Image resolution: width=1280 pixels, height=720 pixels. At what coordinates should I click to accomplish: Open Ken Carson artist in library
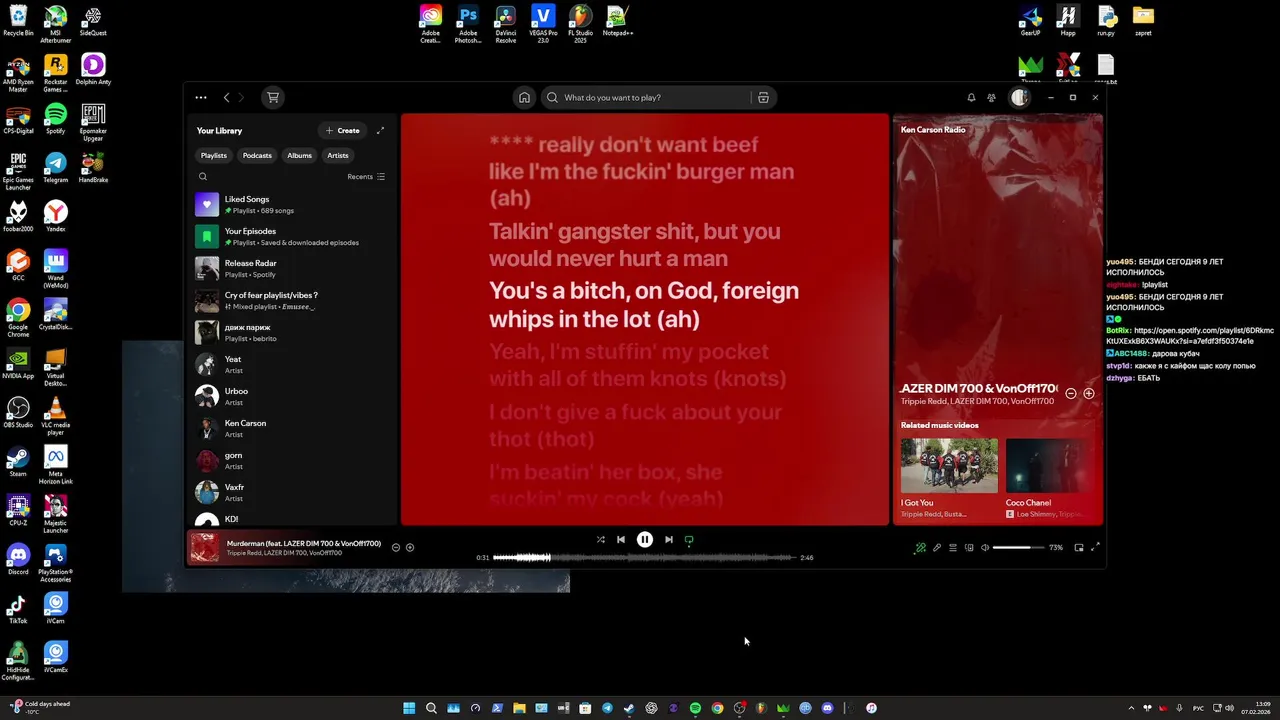(x=292, y=429)
